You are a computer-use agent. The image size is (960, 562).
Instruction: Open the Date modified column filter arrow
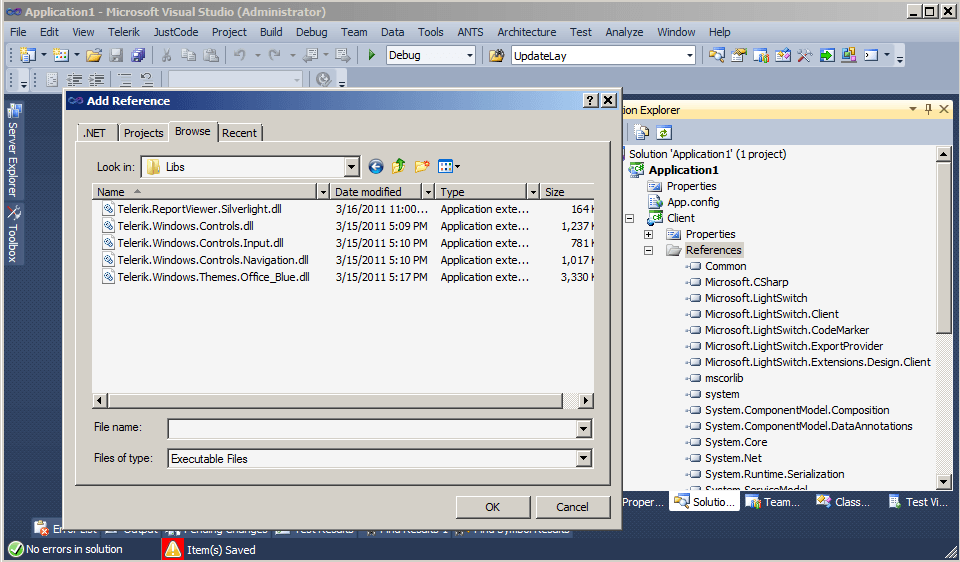[x=429, y=192]
